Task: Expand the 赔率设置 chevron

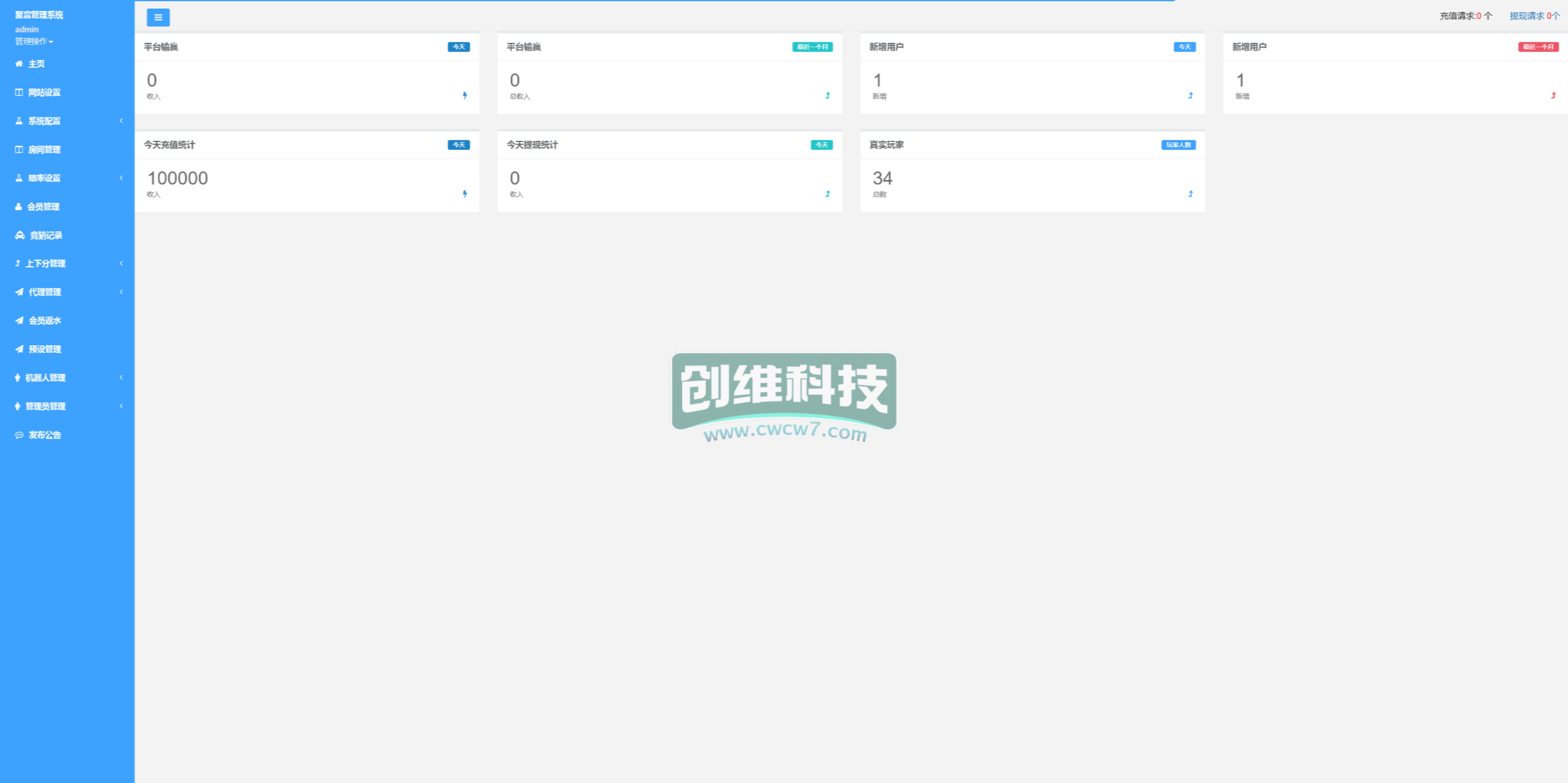Action: (x=121, y=178)
